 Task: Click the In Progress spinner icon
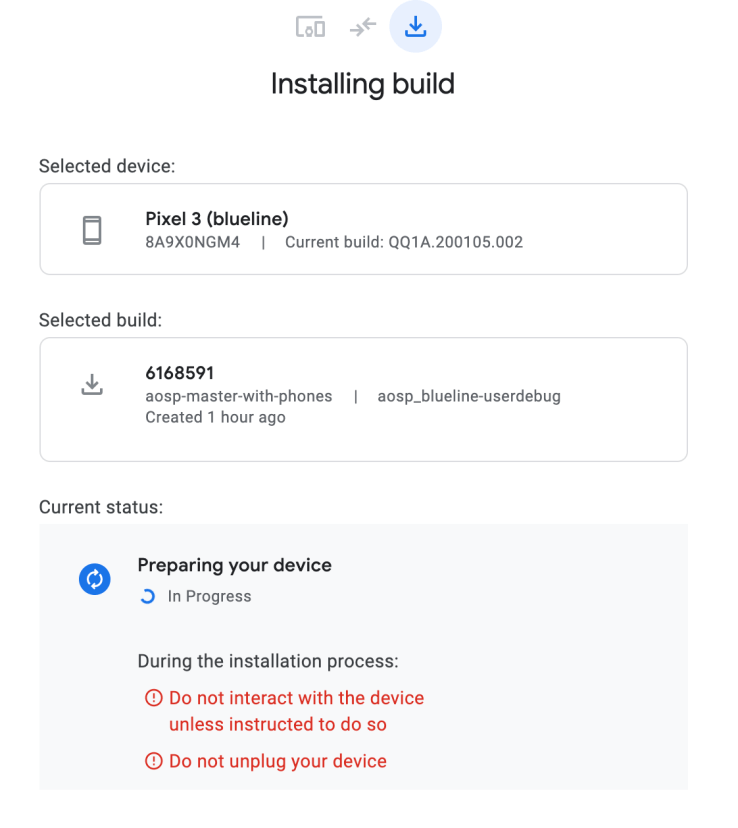(148, 597)
